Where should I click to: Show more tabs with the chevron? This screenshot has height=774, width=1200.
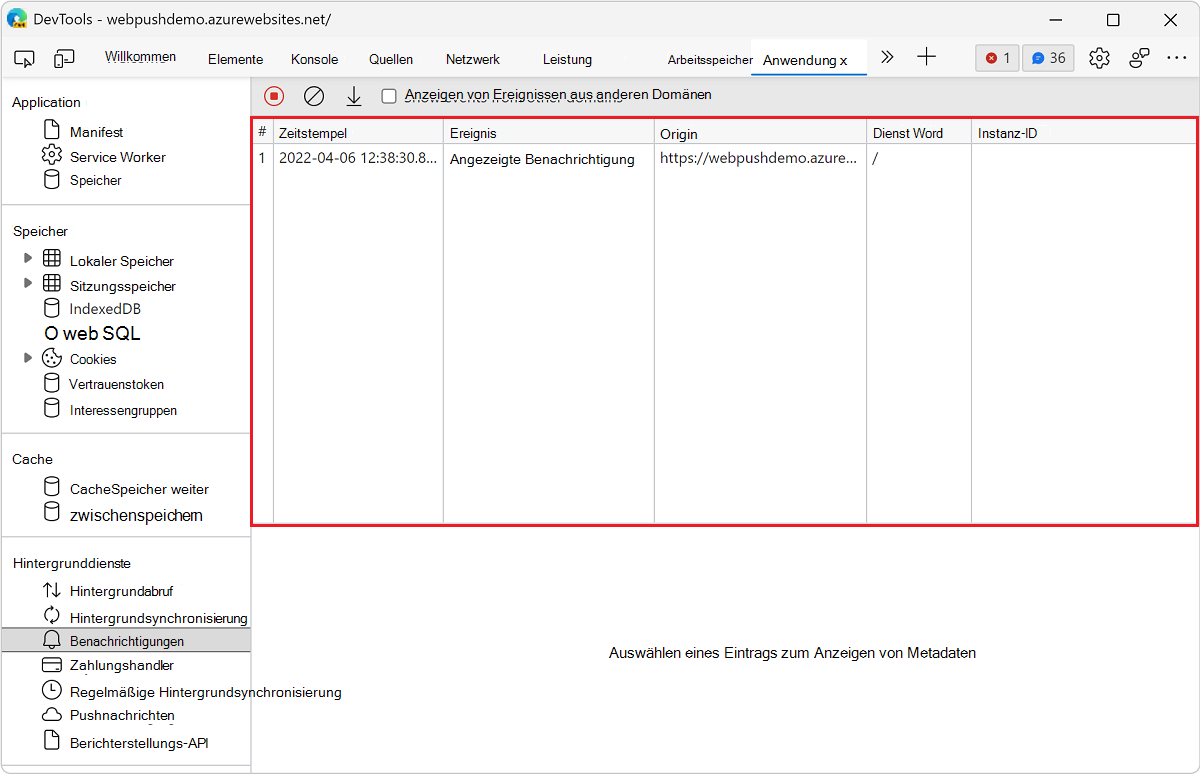pos(886,58)
